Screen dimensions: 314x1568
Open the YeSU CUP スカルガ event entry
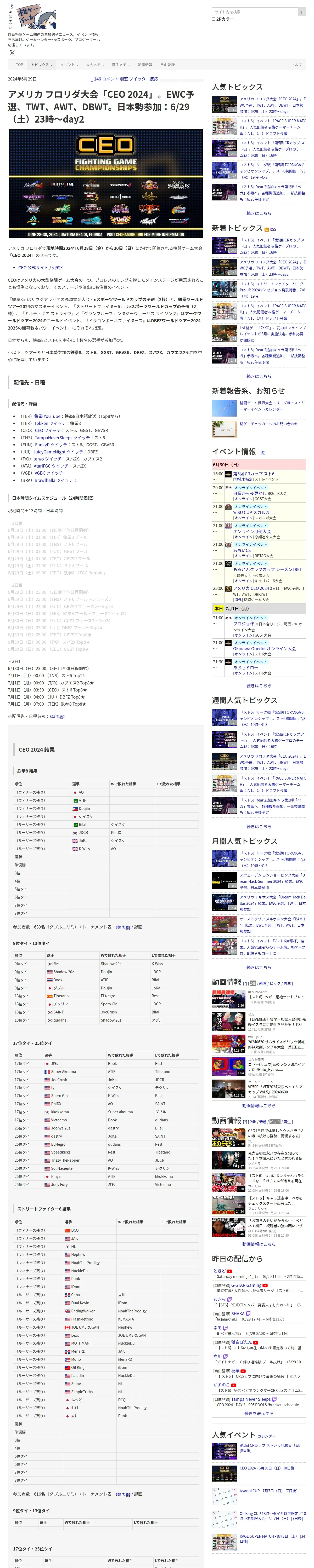click(x=251, y=512)
